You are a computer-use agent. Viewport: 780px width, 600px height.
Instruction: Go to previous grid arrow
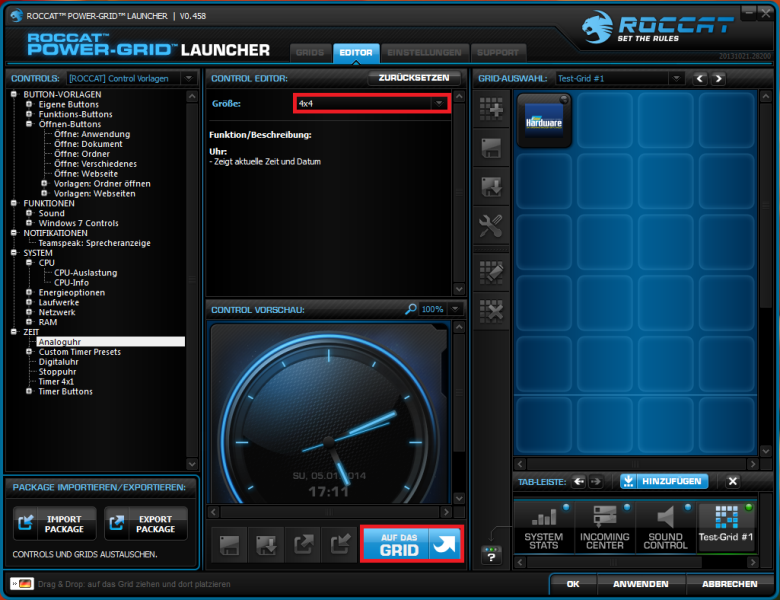click(700, 79)
